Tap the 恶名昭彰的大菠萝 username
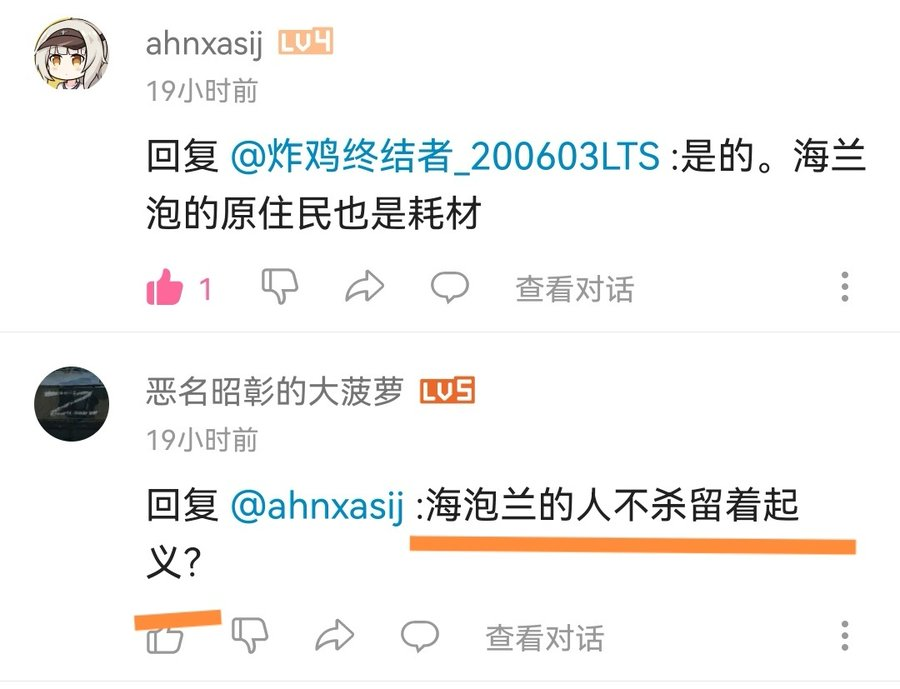 (x=274, y=392)
